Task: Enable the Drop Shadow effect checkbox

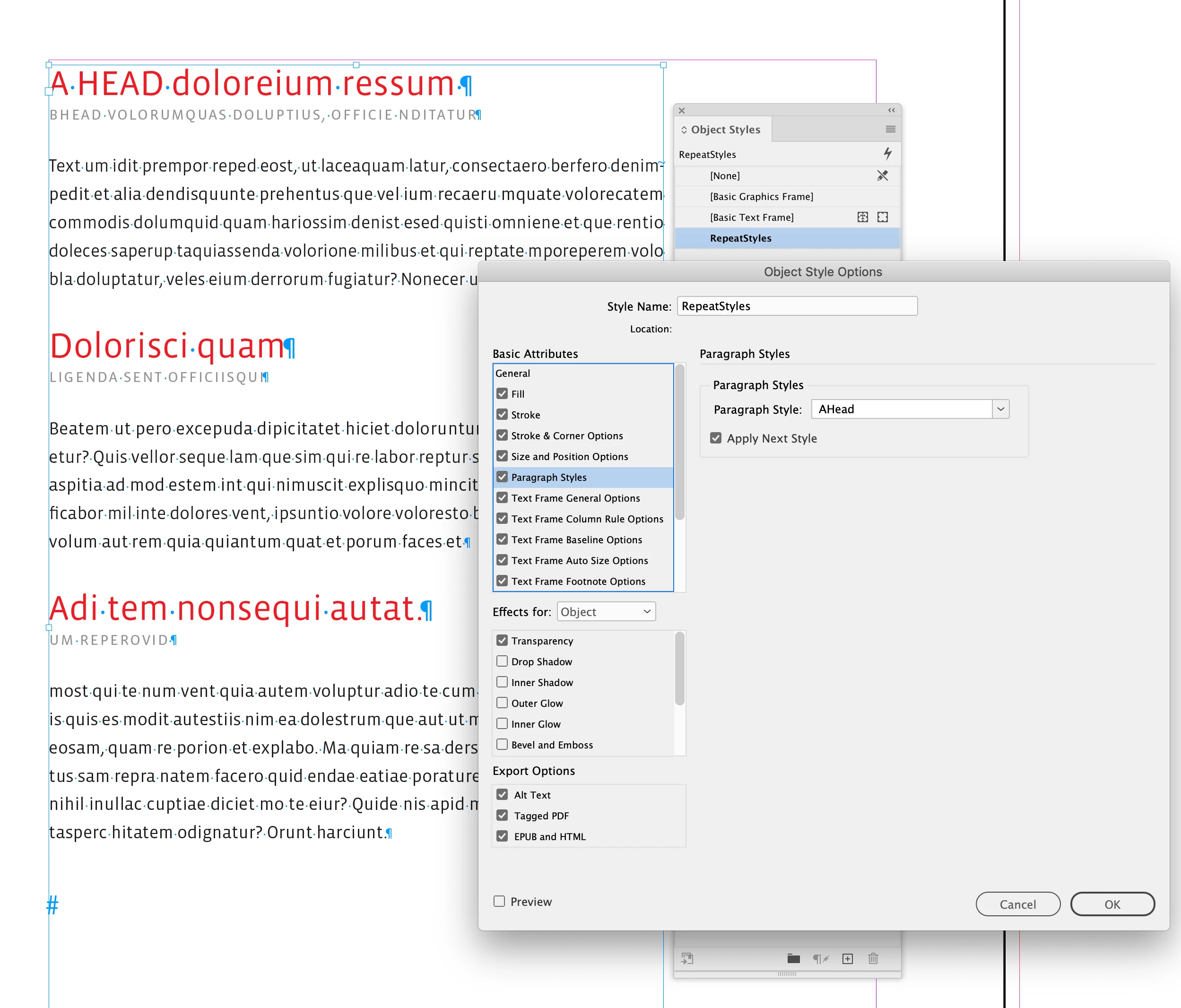Action: pyautogui.click(x=502, y=661)
